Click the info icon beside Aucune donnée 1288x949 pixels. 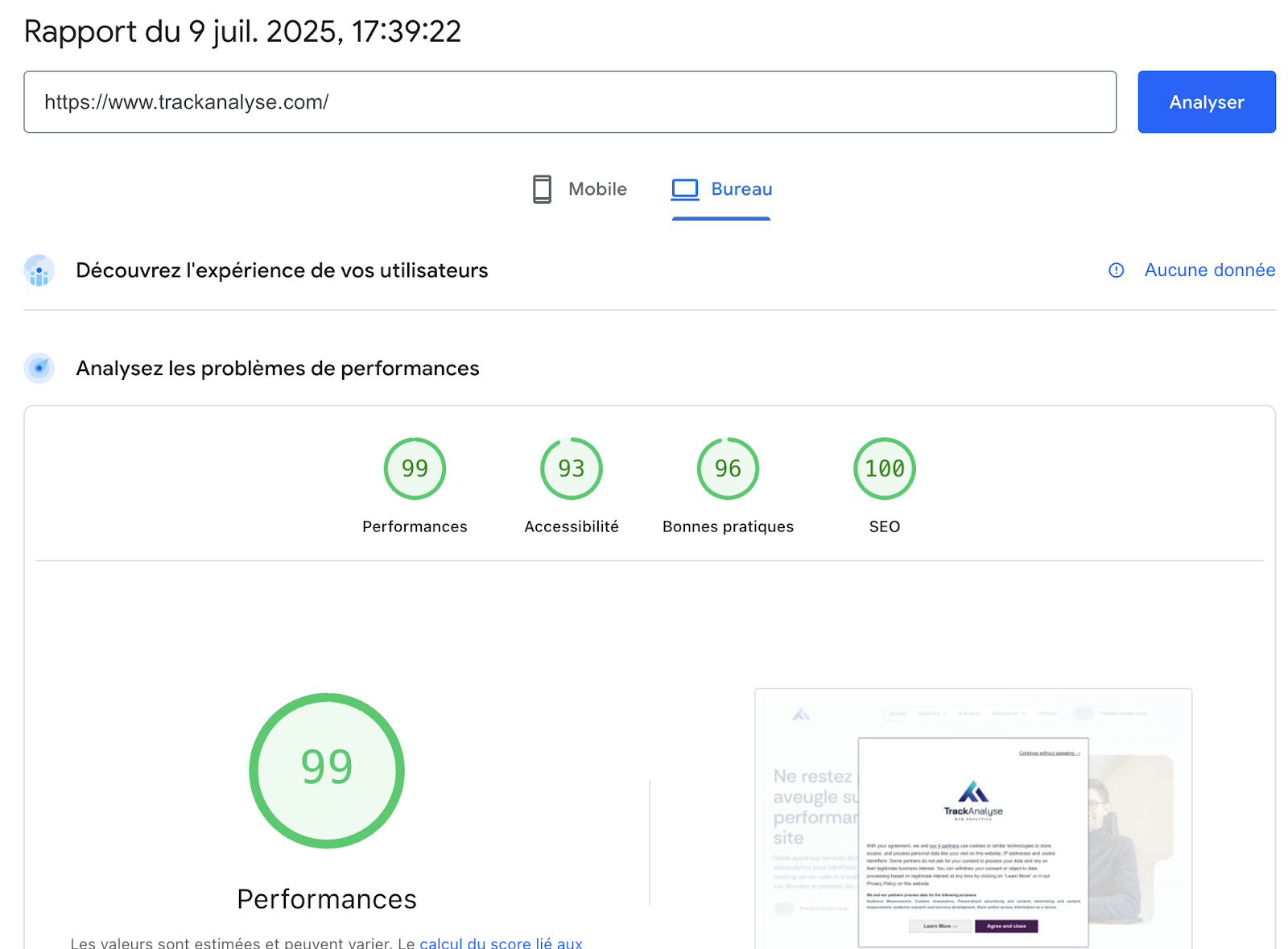point(1116,270)
